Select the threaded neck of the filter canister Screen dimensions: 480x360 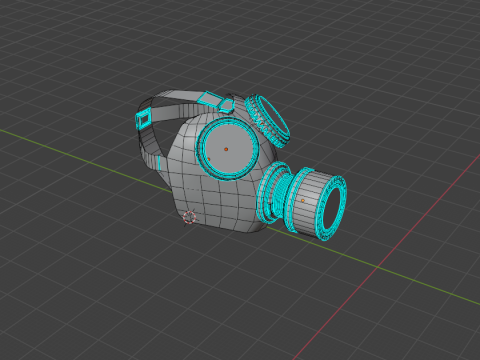pos(283,195)
